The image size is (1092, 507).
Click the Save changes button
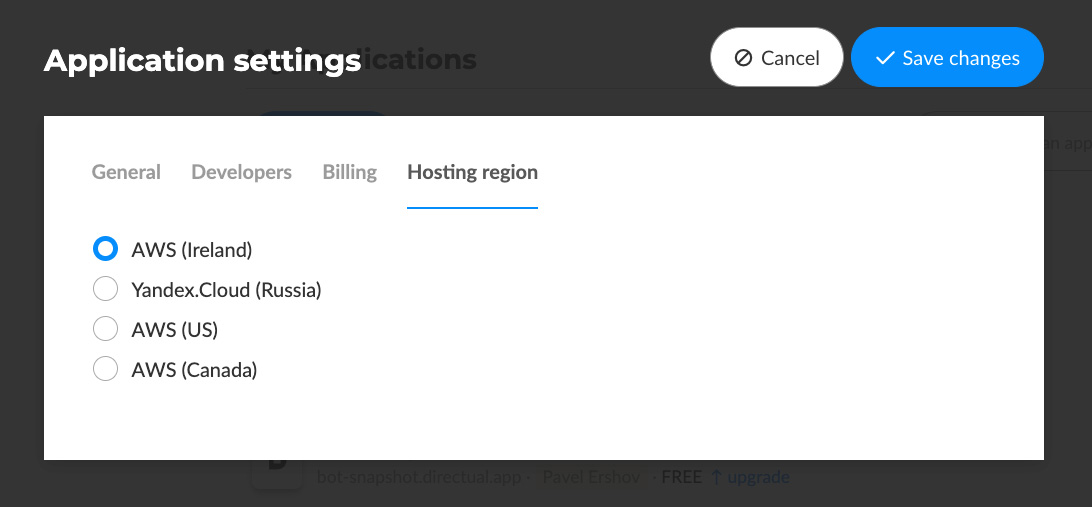tap(947, 58)
